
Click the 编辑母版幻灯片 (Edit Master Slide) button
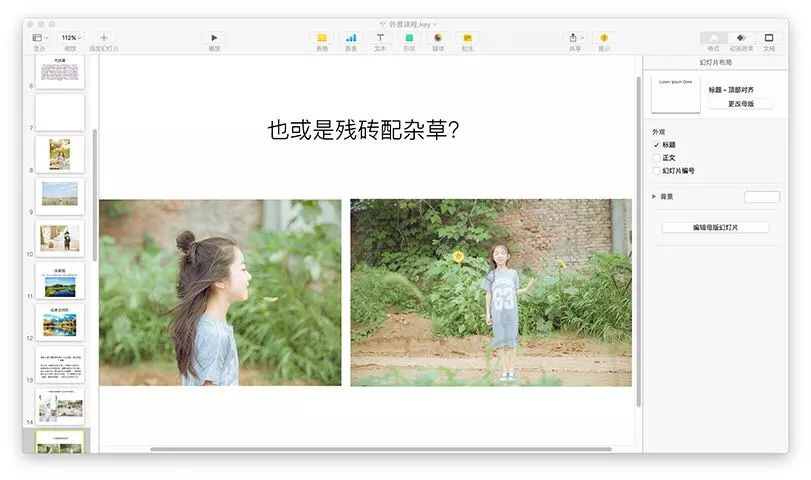[x=715, y=228]
